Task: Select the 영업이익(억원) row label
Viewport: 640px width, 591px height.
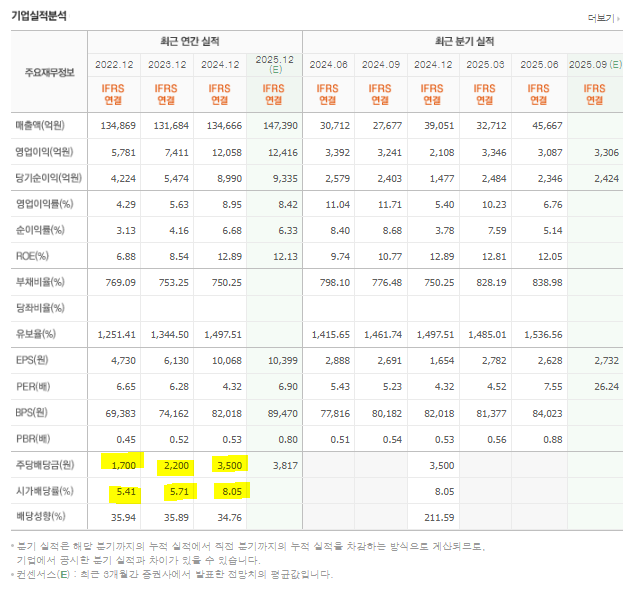Action: 44,152
